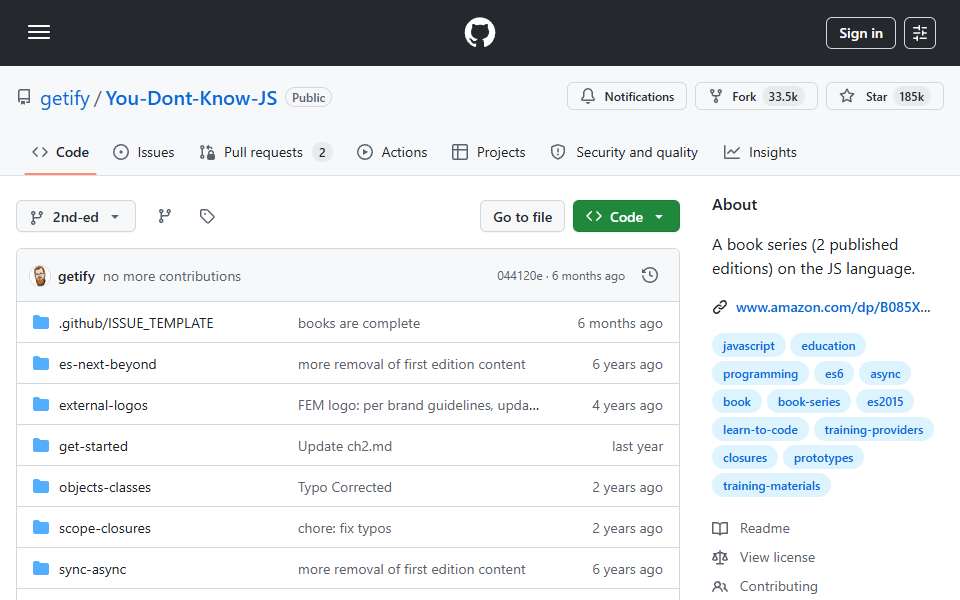The width and height of the screenshot is (960, 600).
Task: Open 'chore: fix typos' commit message
Action: [344, 528]
